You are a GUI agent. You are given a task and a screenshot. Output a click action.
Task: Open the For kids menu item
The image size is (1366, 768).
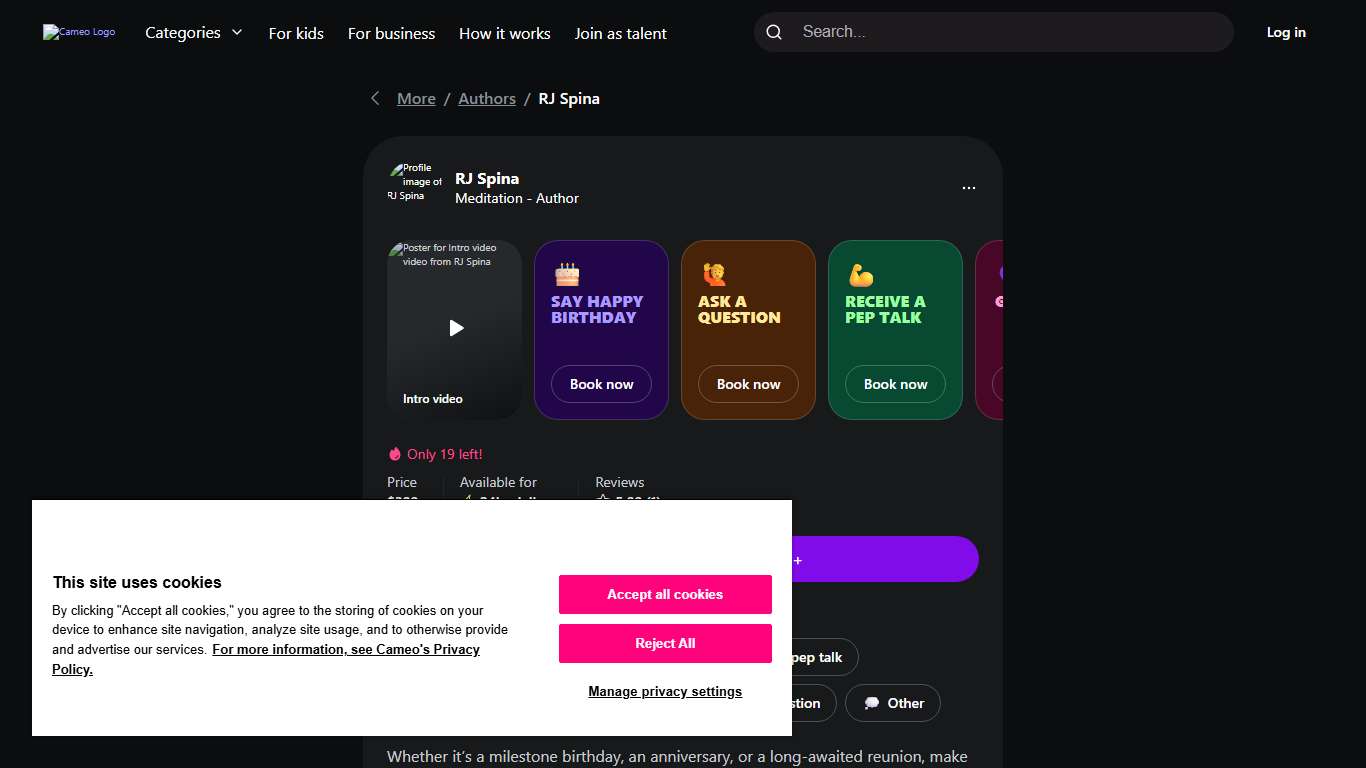296,33
